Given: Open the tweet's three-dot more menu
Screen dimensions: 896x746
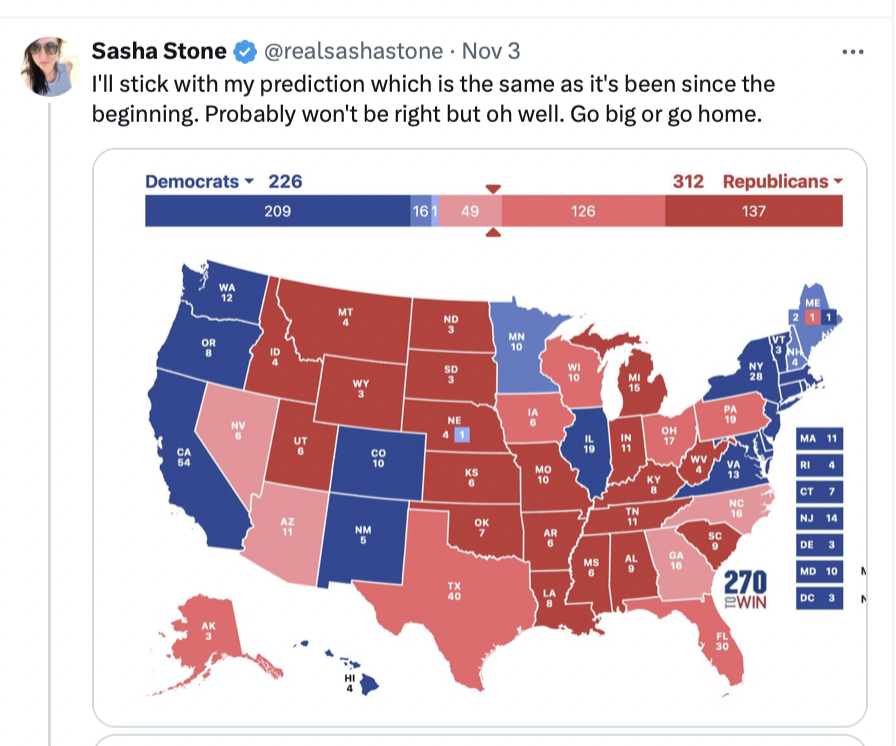Looking at the screenshot, I should [853, 52].
